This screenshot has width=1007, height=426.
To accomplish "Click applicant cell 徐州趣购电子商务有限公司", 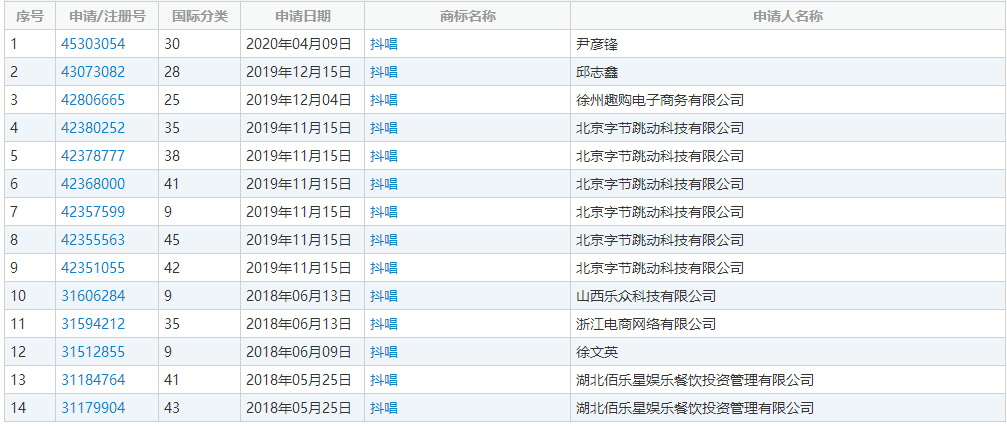I will coord(660,100).
